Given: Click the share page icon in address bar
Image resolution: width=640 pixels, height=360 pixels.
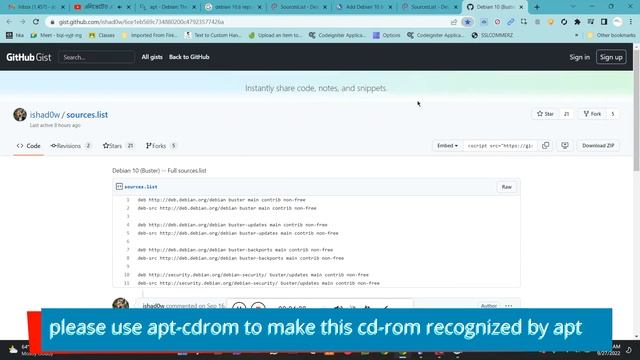Looking at the screenshot, I should click(454, 22).
